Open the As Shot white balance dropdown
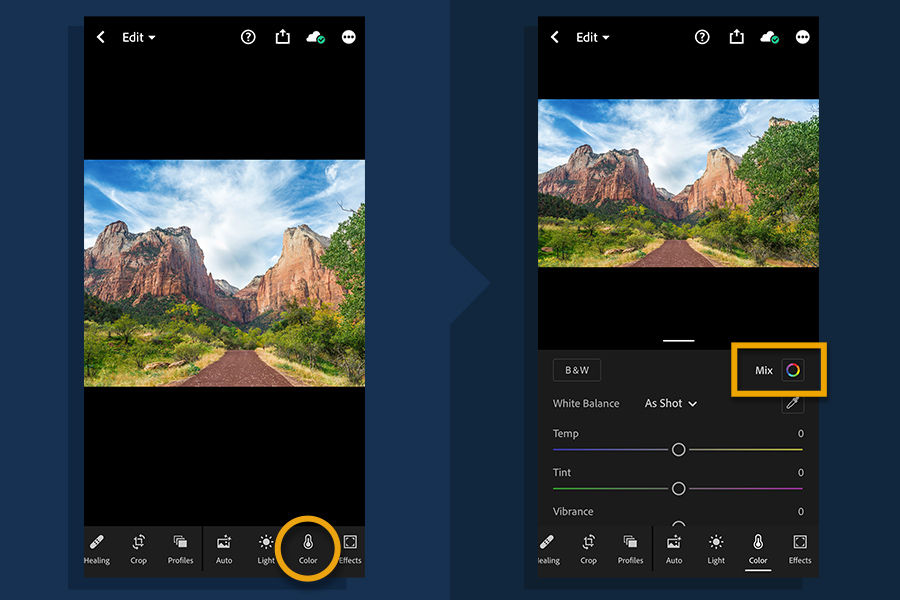This screenshot has height=600, width=900. (670, 403)
